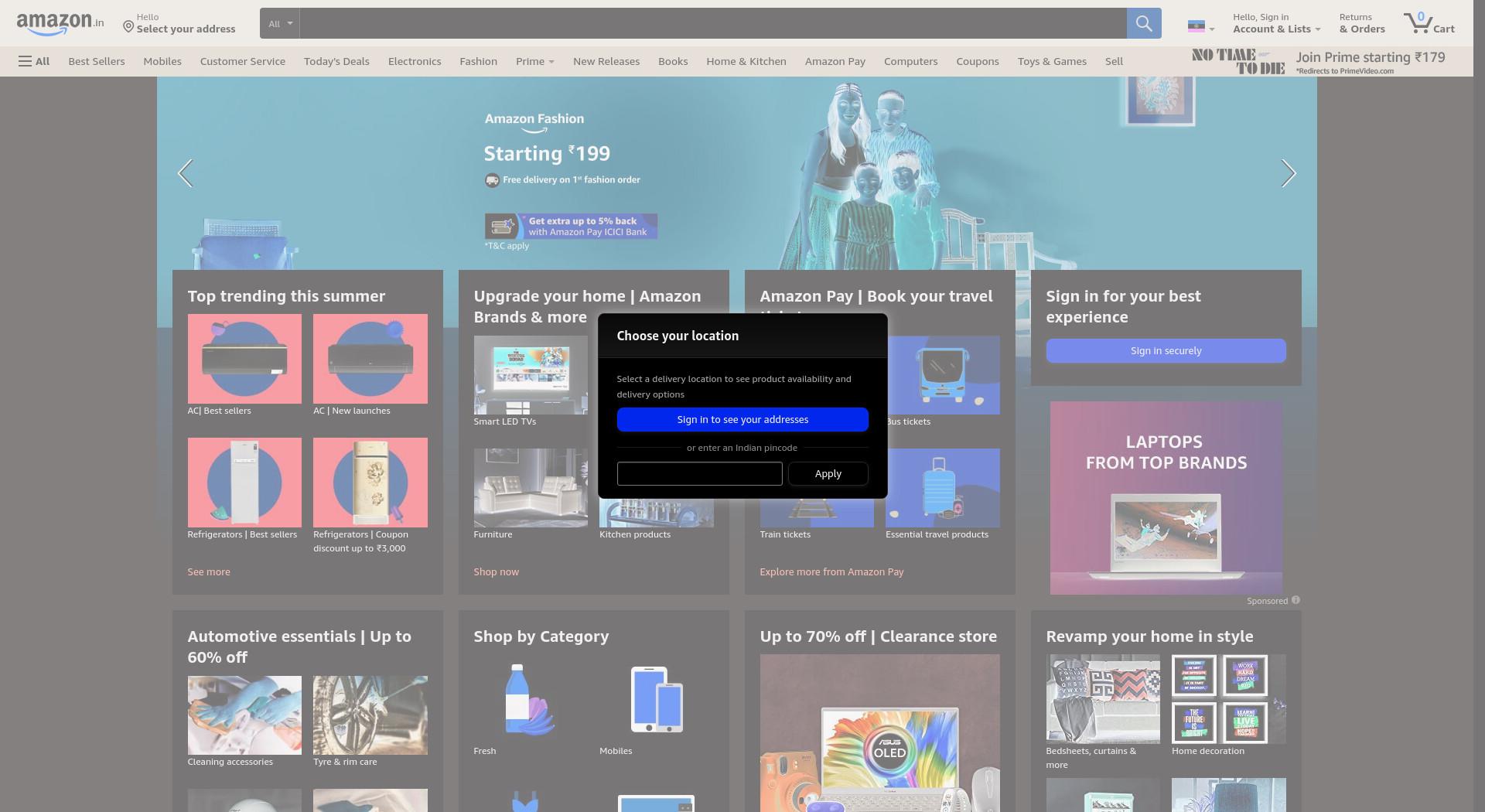Image resolution: width=1485 pixels, height=812 pixels.
Task: Expand the Prime navigation dropdown
Action: coord(534,61)
